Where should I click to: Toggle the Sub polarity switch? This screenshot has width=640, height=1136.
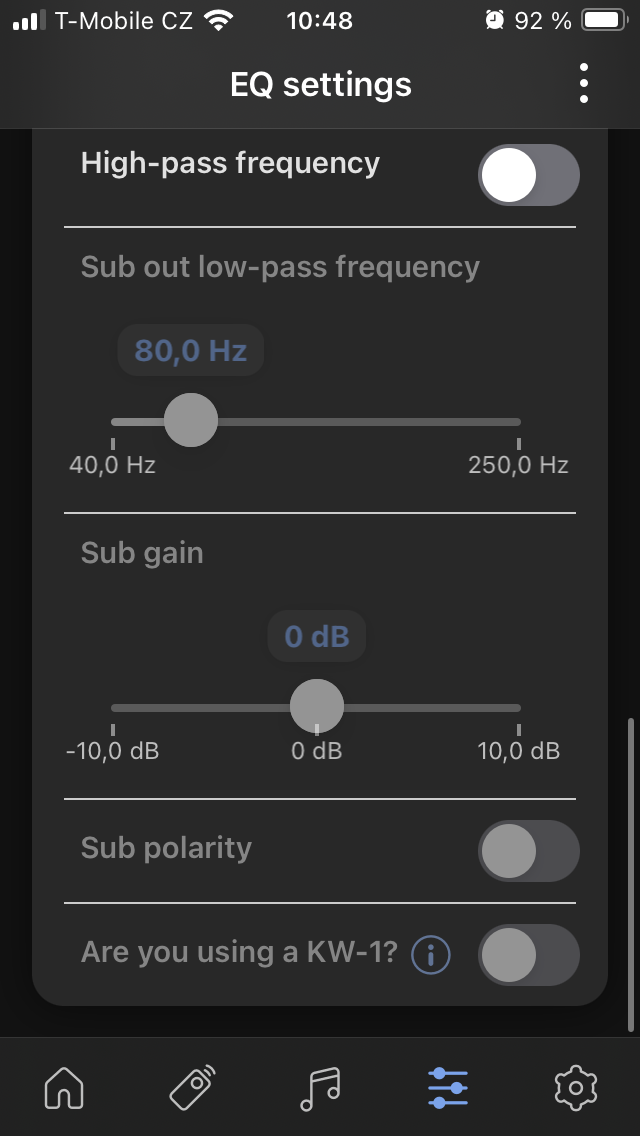tap(529, 851)
